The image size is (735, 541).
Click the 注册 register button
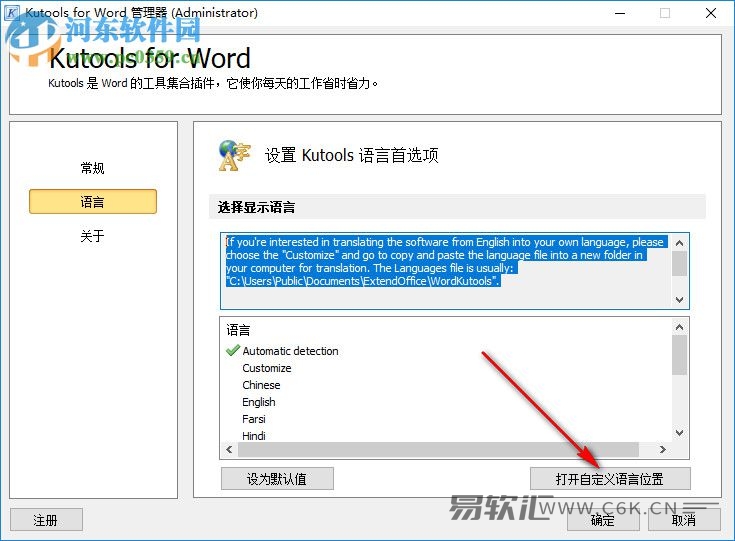(x=46, y=519)
